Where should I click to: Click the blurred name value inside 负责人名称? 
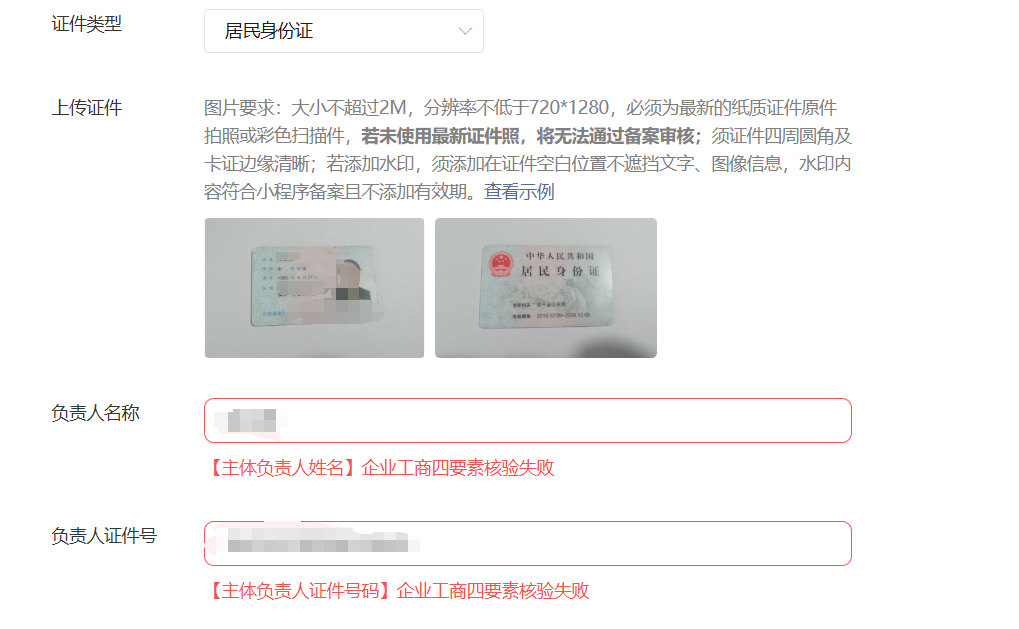point(252,420)
